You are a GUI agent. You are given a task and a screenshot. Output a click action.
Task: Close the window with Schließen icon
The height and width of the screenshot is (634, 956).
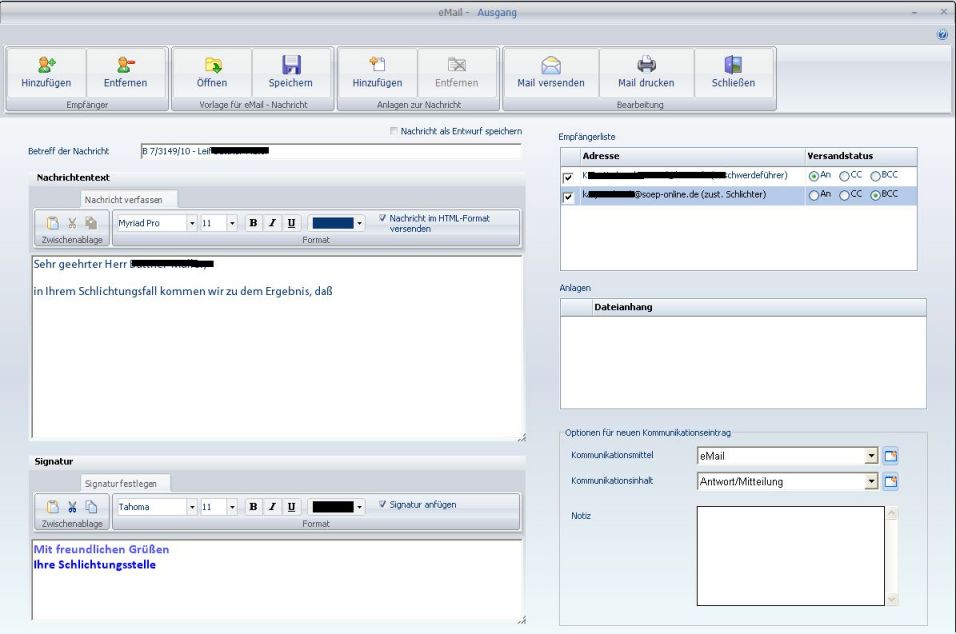(x=733, y=65)
